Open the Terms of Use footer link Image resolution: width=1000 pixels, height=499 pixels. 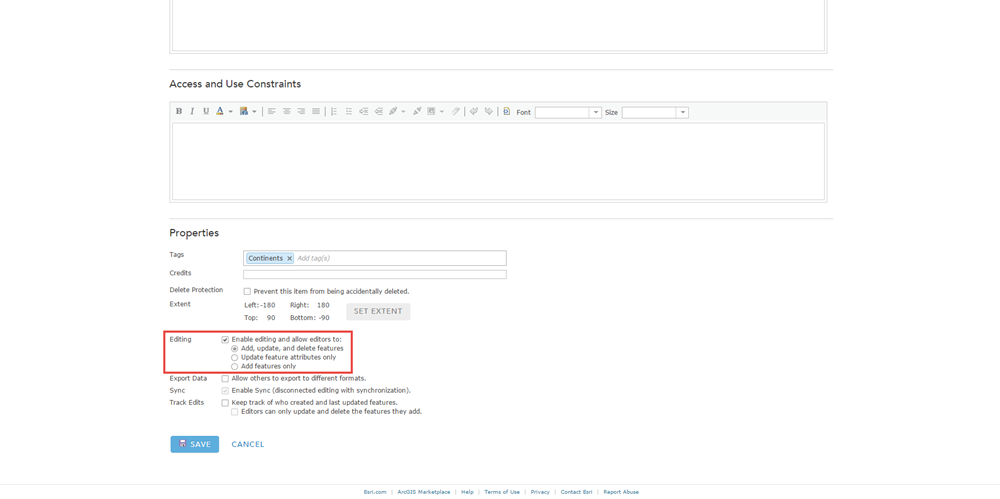tap(502, 492)
